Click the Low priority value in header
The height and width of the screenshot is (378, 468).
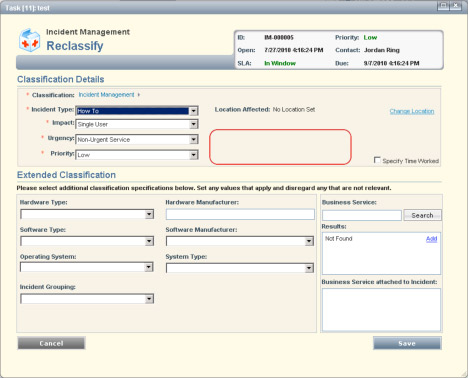(370, 37)
